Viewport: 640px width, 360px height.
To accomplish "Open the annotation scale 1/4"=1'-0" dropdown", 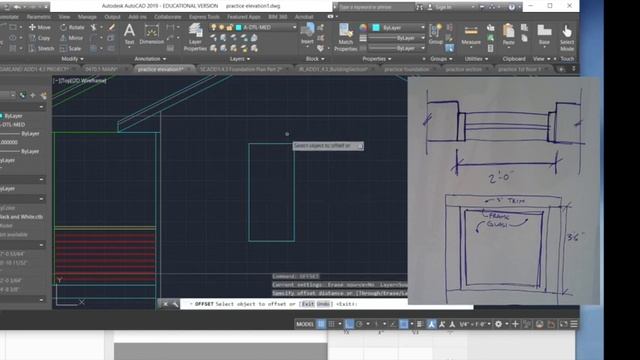I will [x=476, y=324].
